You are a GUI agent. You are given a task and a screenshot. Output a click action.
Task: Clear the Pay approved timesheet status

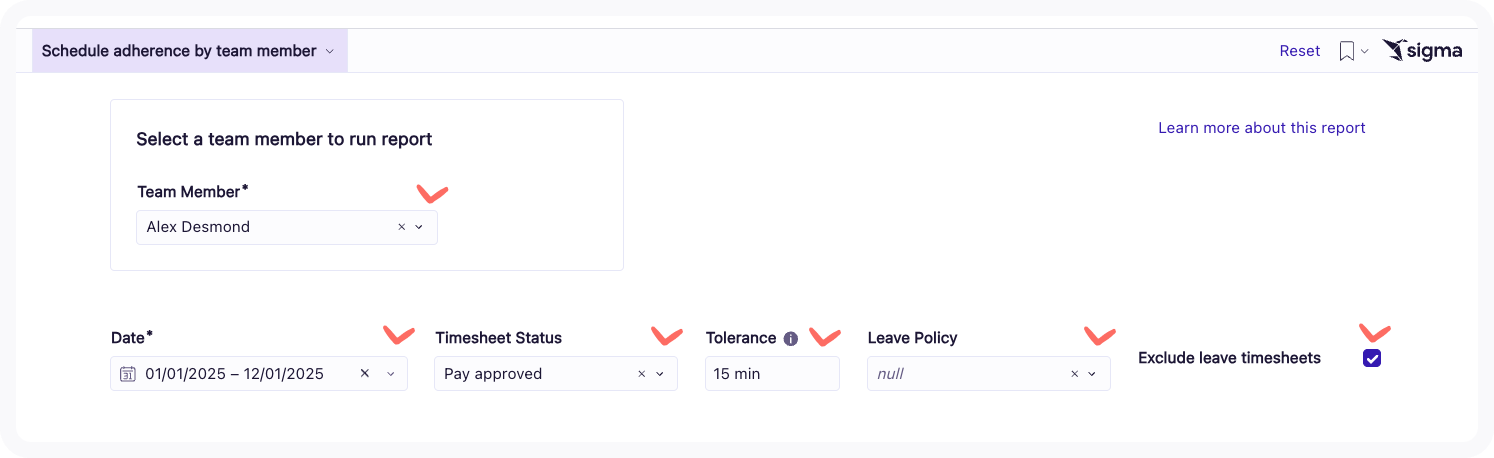[642, 374]
